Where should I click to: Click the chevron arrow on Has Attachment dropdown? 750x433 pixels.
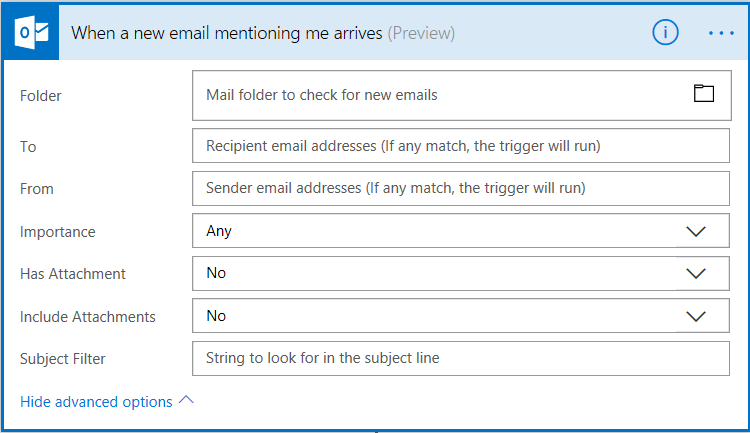pyautogui.click(x=696, y=273)
